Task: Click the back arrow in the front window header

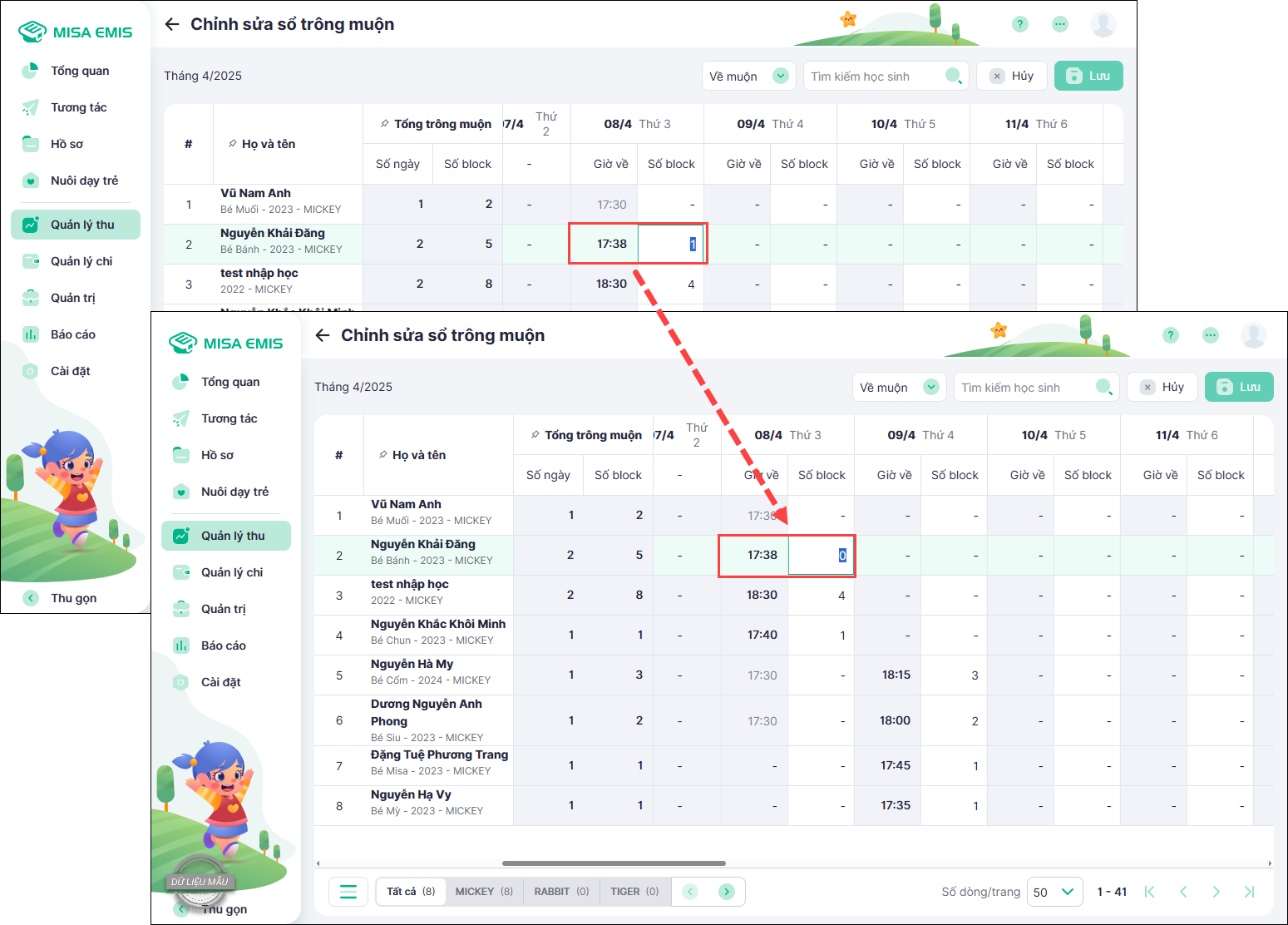Action: 323,335
